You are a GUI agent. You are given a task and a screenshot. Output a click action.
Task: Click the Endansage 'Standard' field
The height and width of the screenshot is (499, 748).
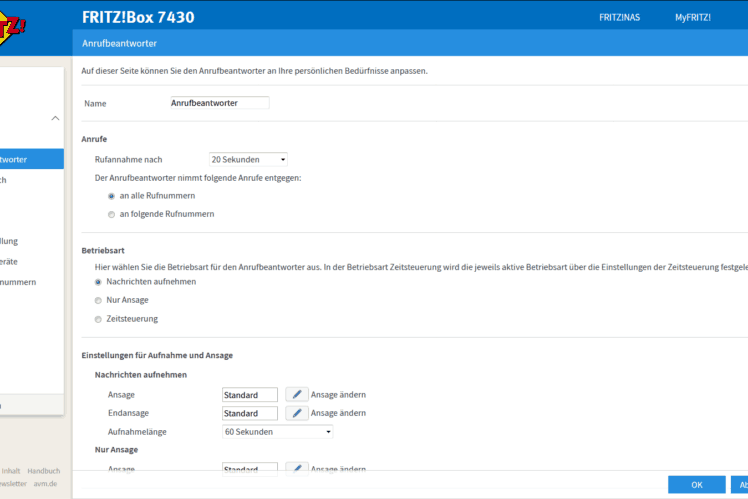tap(250, 413)
